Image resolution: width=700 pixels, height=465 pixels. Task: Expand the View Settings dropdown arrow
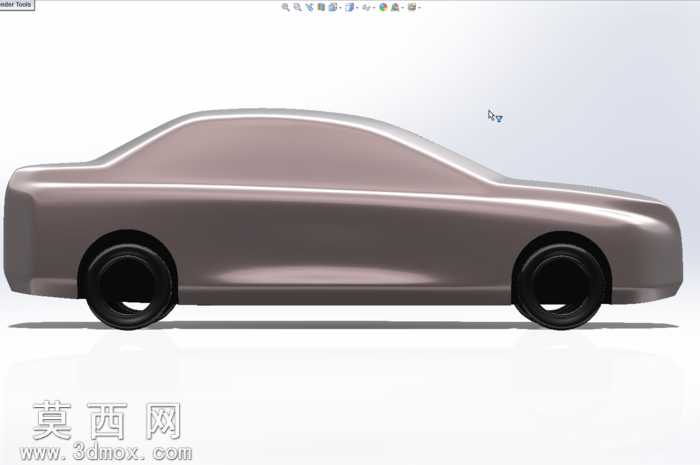420,7
